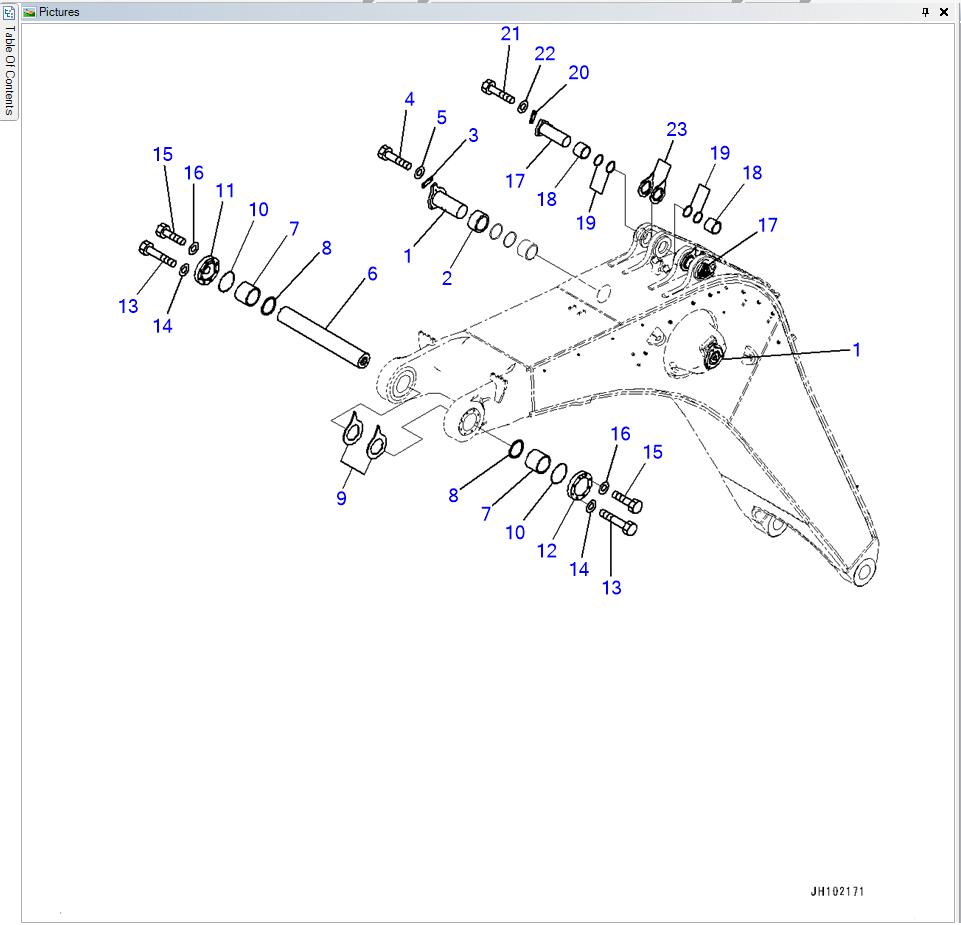This screenshot has width=961, height=925.
Task: Pin the Pictures panel with the pushpin
Action: point(925,12)
